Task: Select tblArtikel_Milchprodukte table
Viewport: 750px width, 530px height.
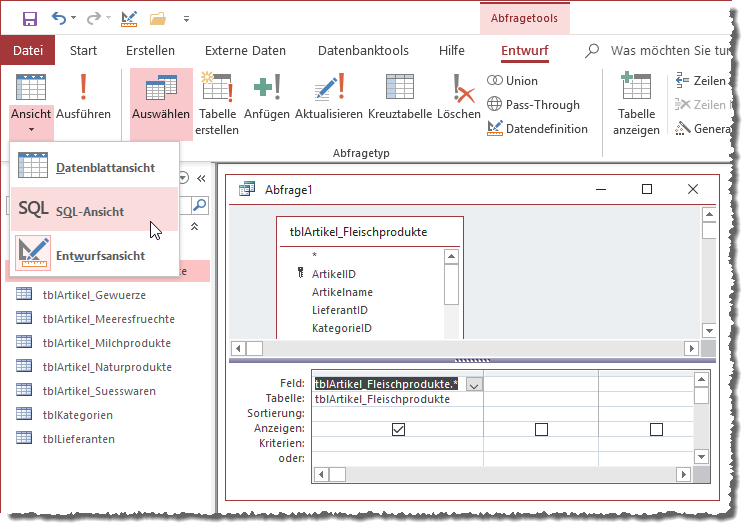Action: pyautogui.click(x=107, y=342)
